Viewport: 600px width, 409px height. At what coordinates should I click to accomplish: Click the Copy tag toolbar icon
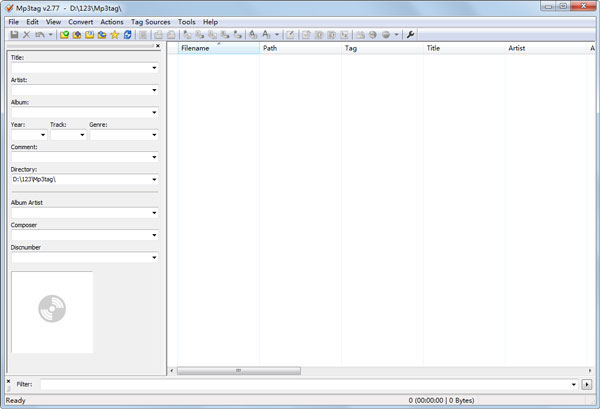tap(158, 35)
